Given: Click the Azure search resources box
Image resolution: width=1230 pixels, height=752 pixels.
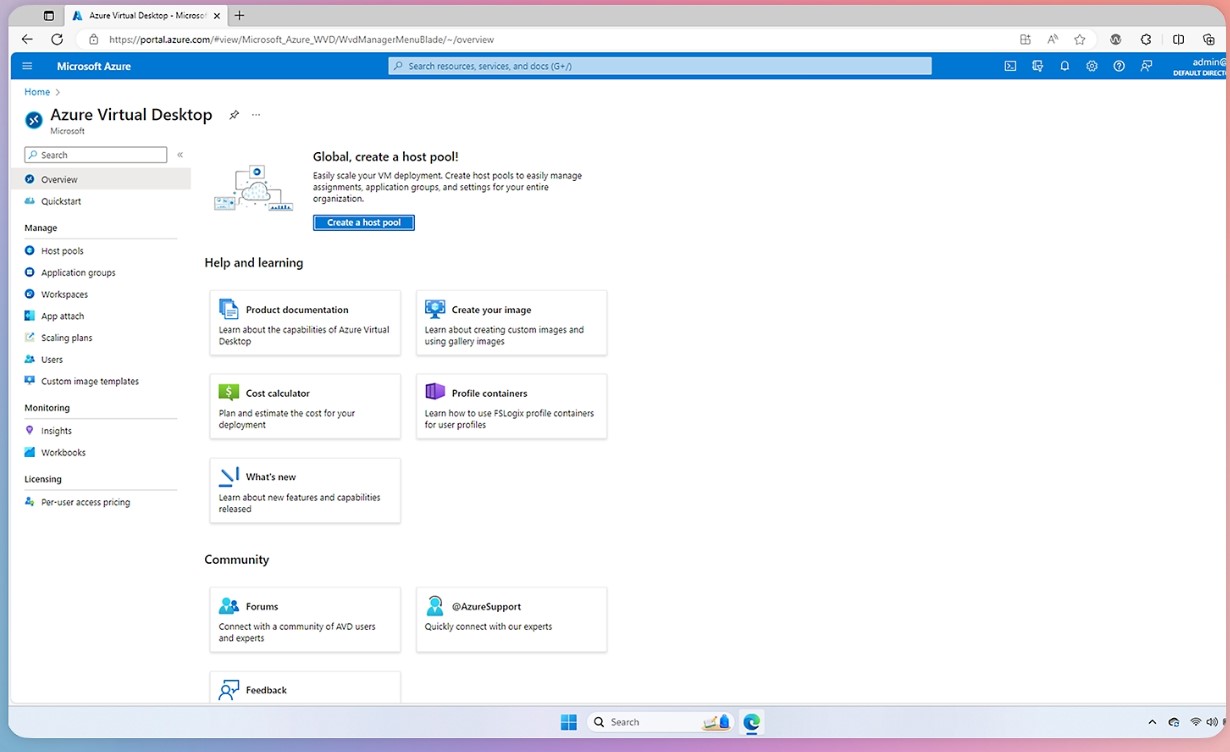Looking at the screenshot, I should pos(660,66).
